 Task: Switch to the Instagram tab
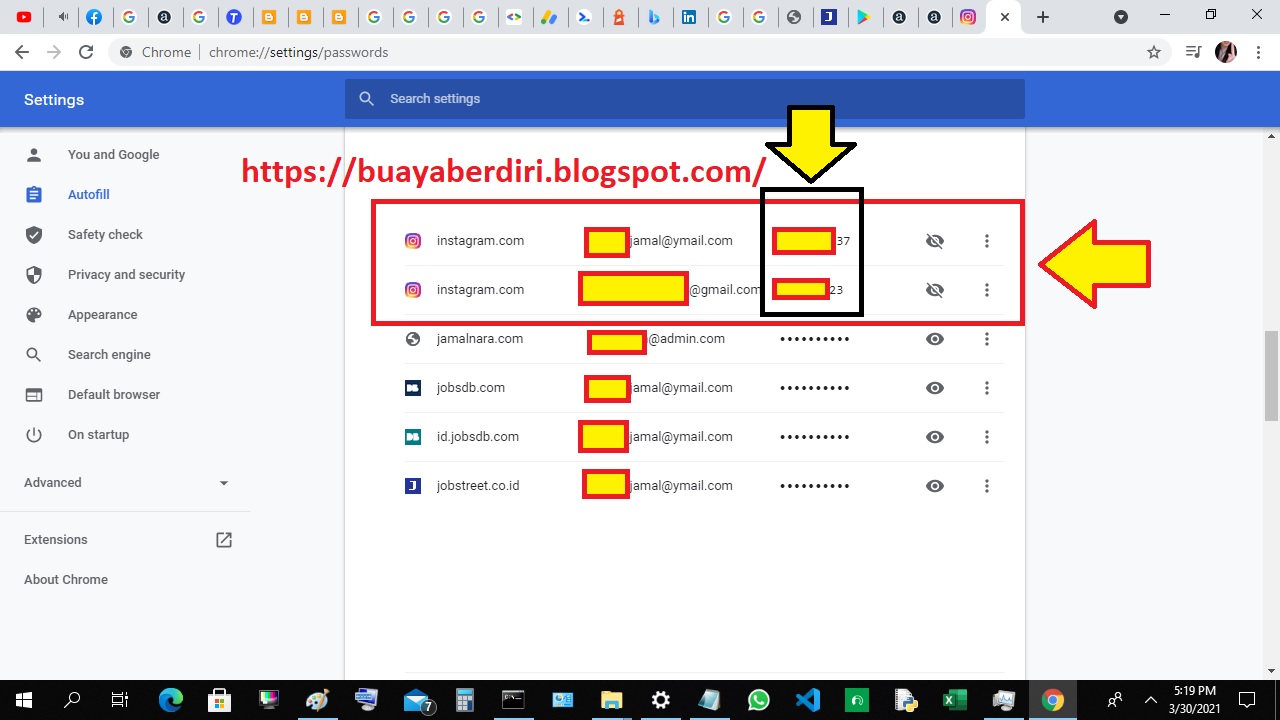point(967,17)
